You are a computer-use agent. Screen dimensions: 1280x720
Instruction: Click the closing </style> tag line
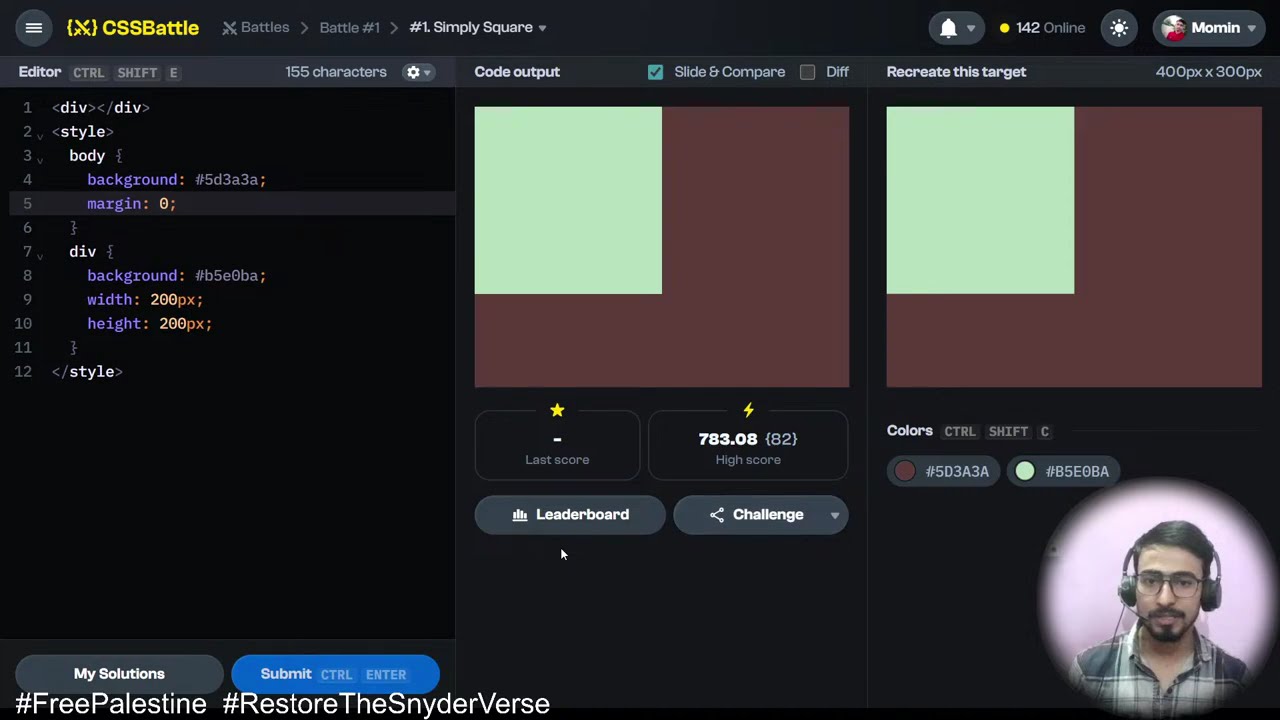(x=87, y=372)
